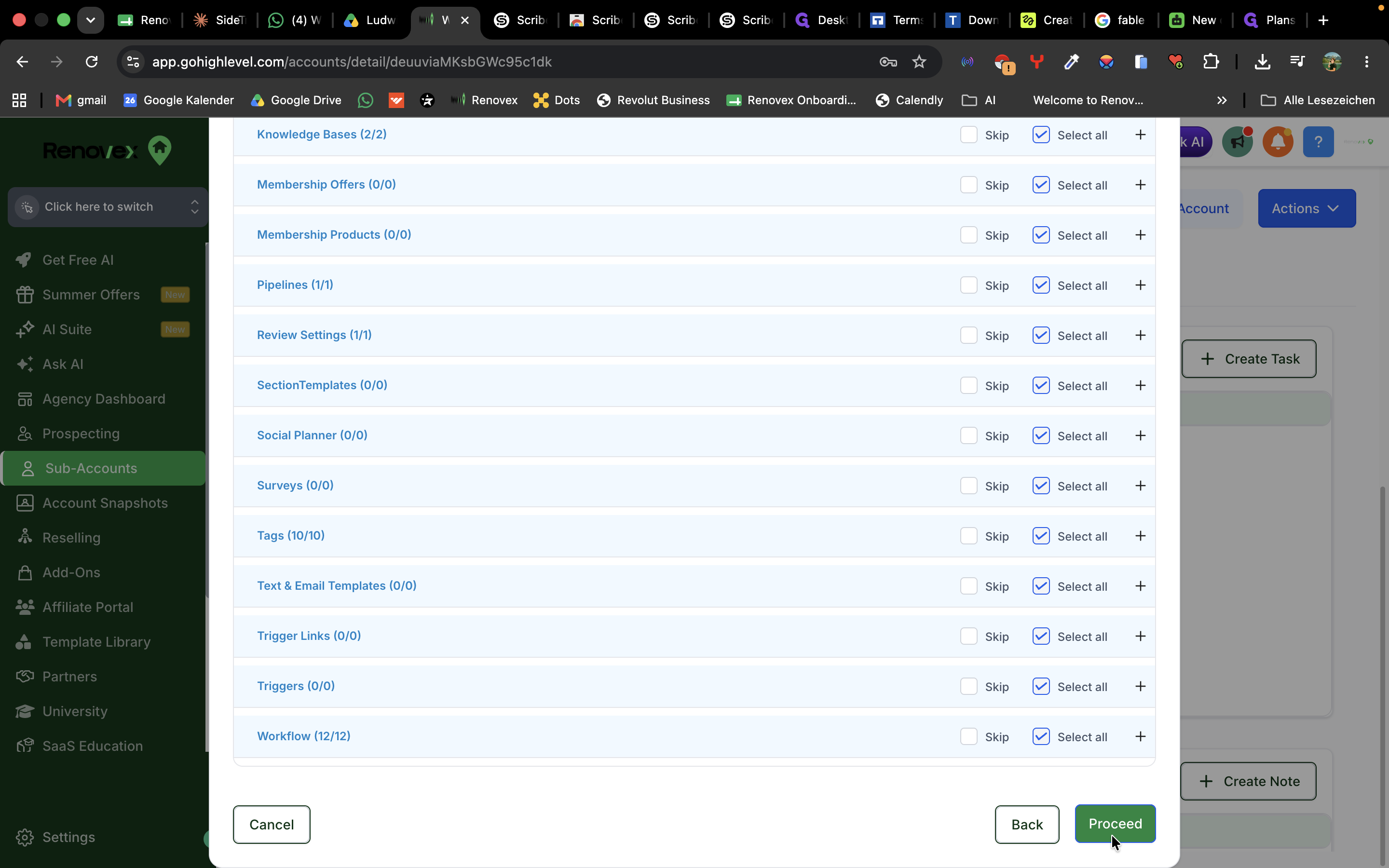The width and height of the screenshot is (1389, 868).
Task: Open Settings gear icon in sidebar
Action: [24, 837]
